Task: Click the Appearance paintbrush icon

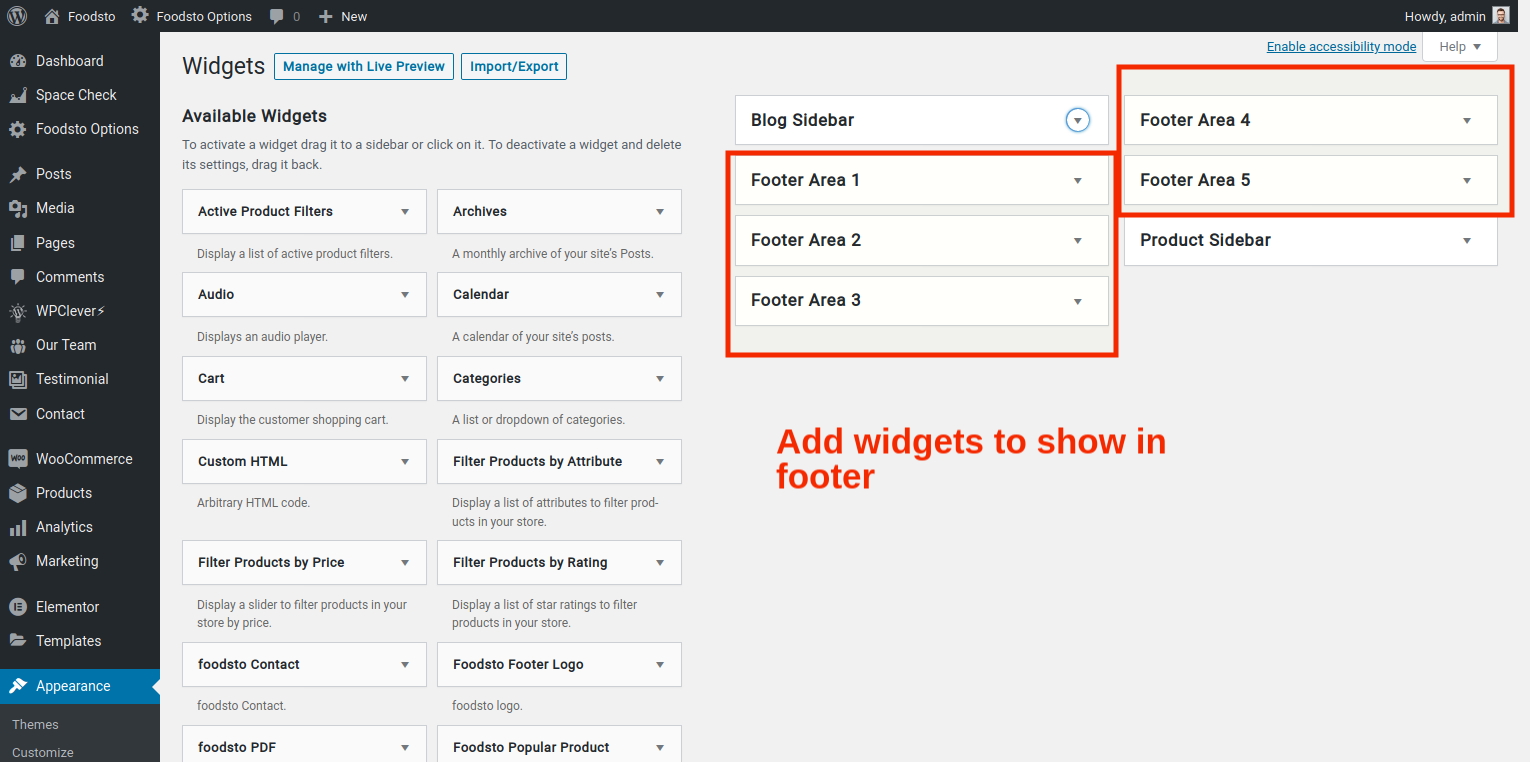Action: point(18,686)
